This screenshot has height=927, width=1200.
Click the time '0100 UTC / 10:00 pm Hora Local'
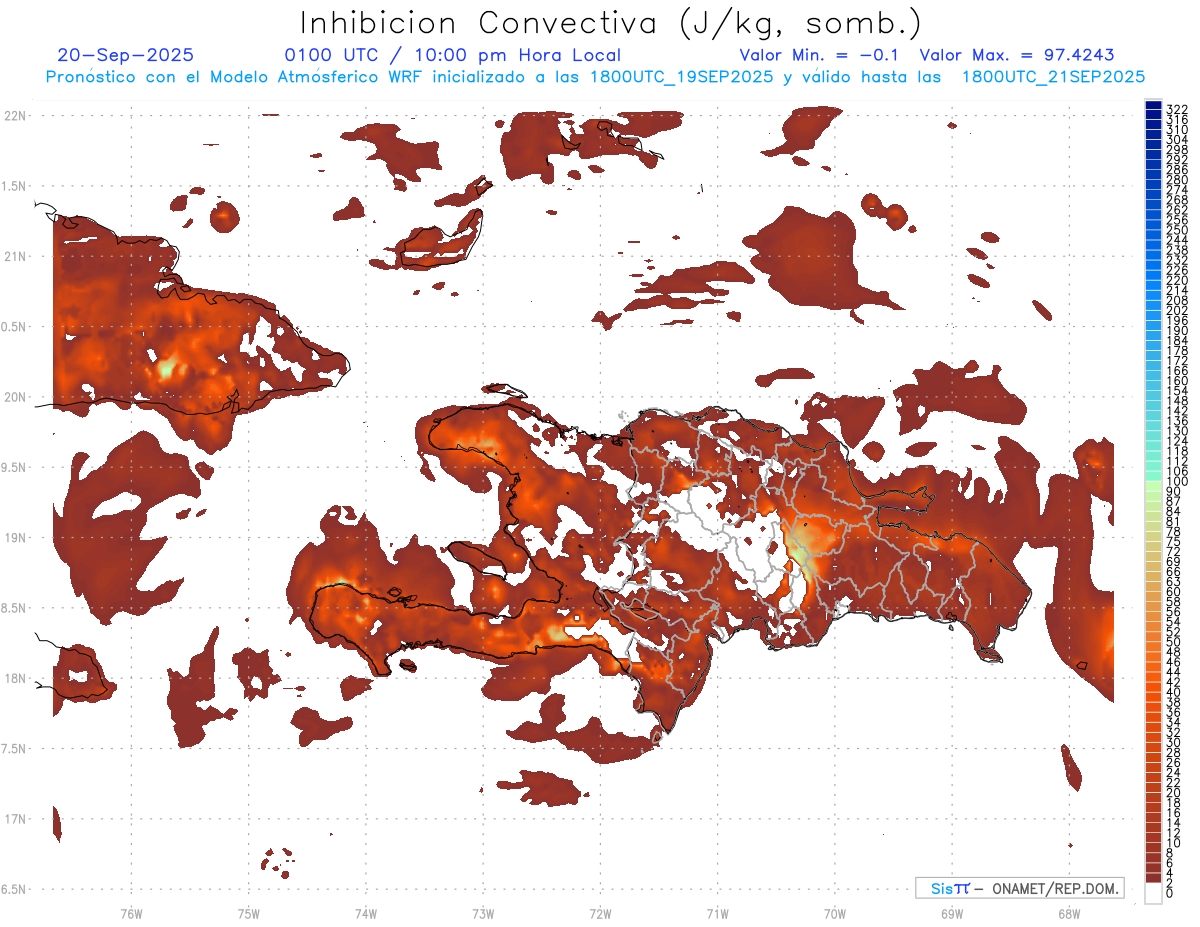click(x=452, y=55)
